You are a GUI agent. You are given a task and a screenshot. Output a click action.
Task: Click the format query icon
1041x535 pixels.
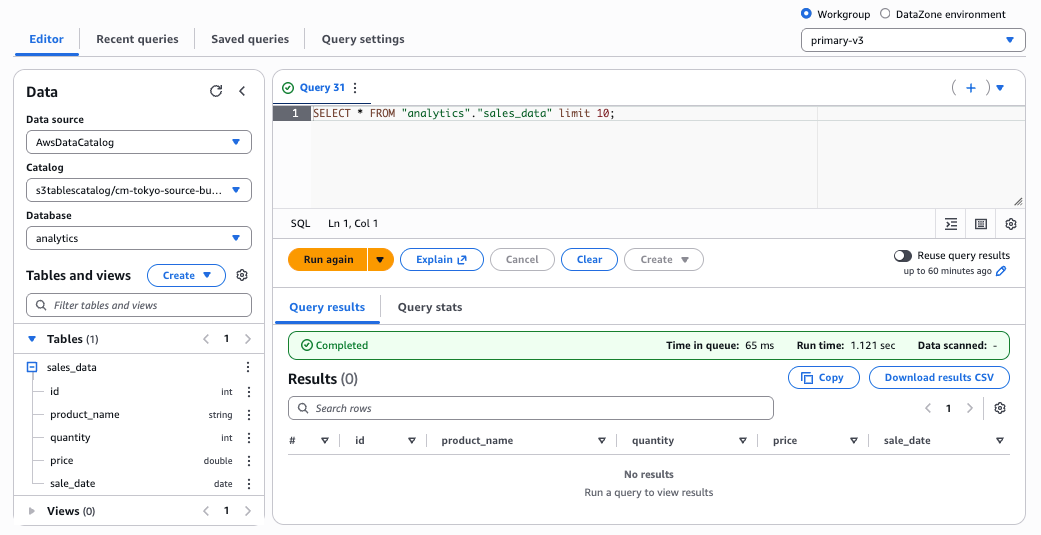pyautogui.click(x=951, y=224)
